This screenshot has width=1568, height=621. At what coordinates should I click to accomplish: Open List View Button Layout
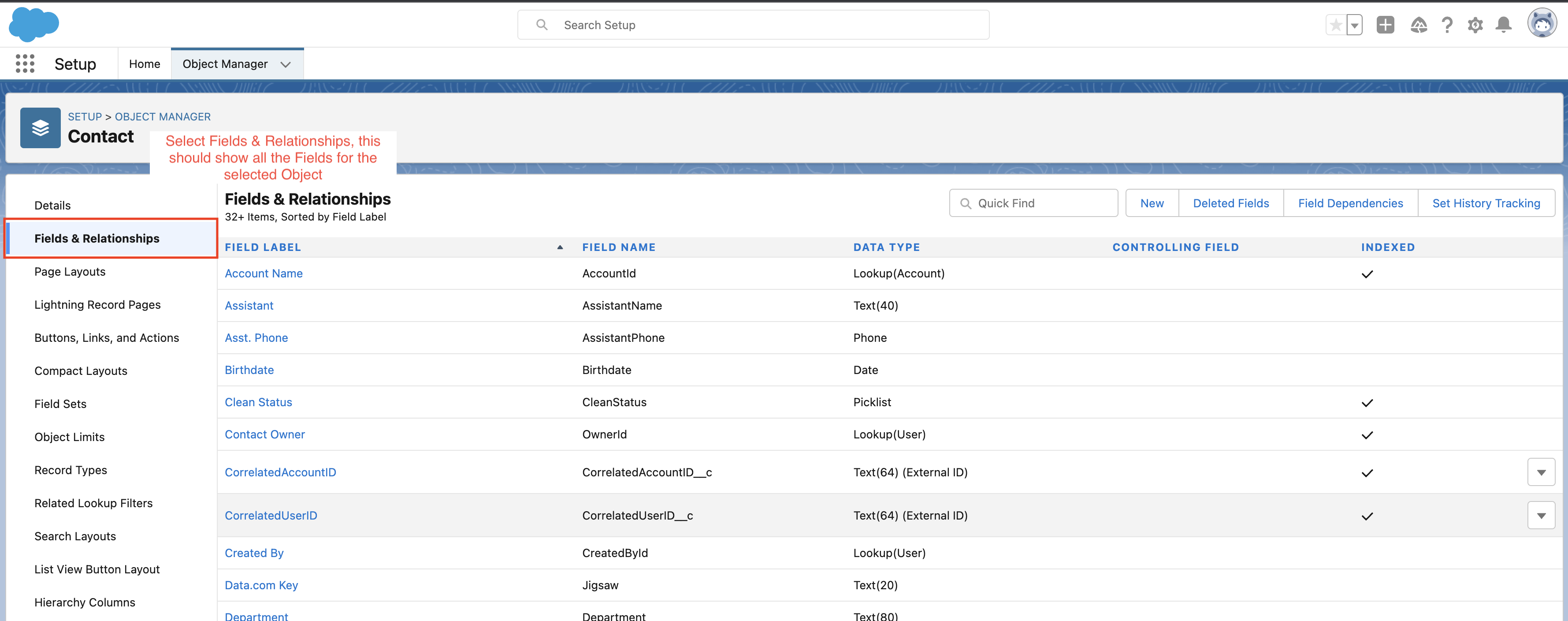tap(97, 569)
